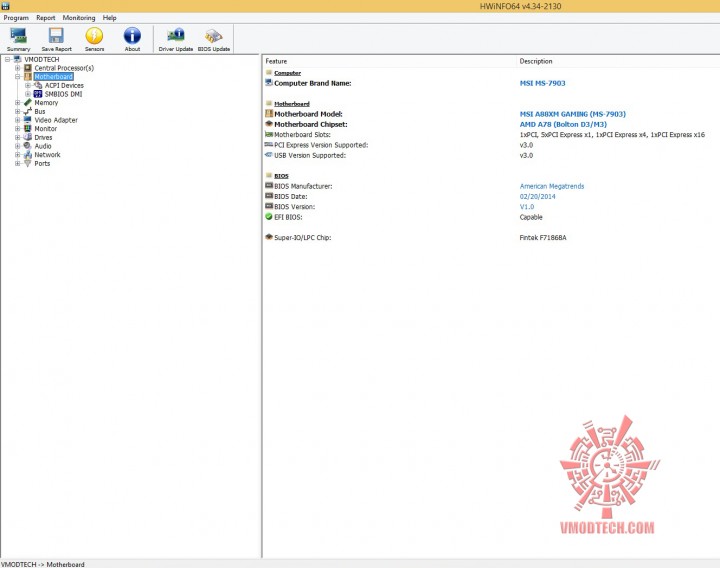Open the Program menu
Image resolution: width=720 pixels, height=568 pixels.
[16, 18]
